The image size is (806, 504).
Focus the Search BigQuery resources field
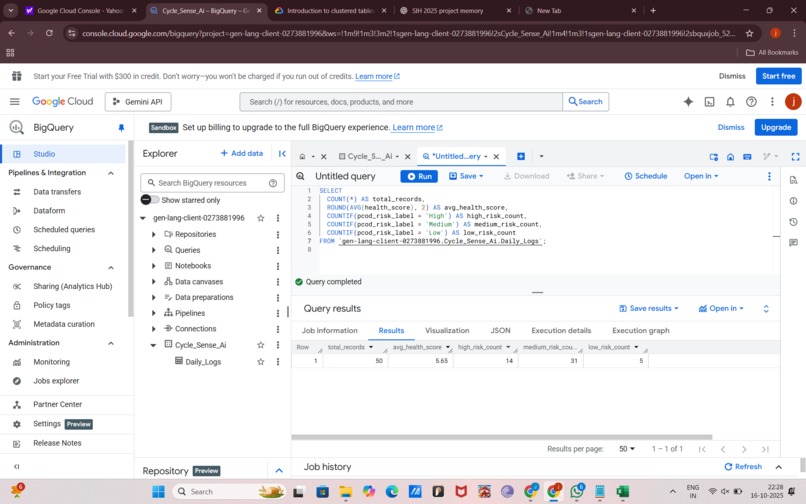[x=212, y=183]
